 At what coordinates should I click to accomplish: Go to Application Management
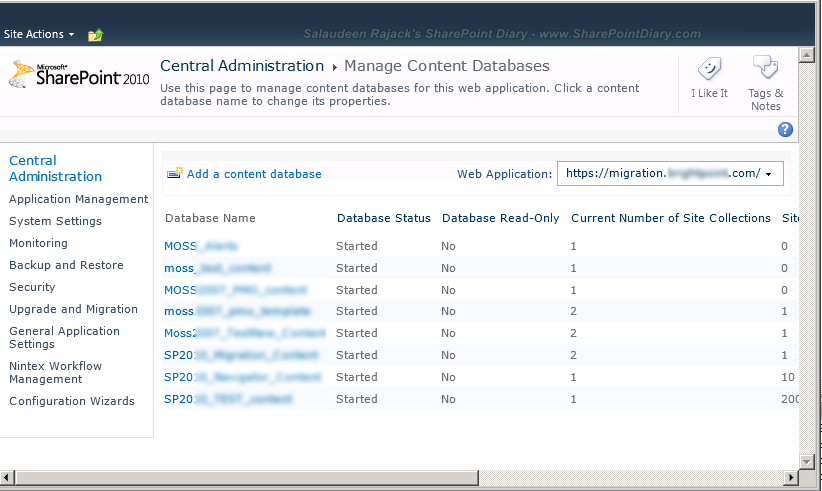79,199
